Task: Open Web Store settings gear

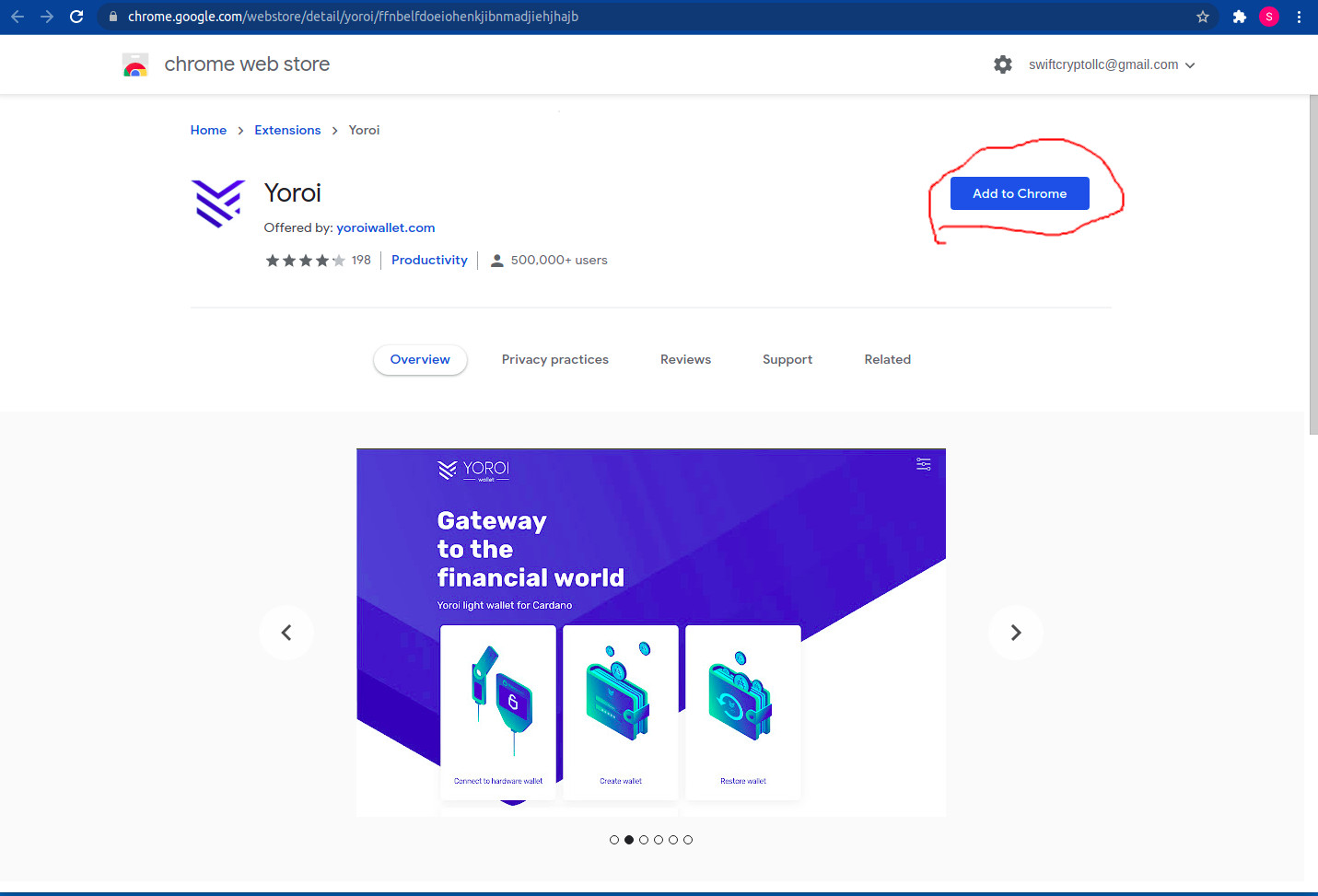Action: point(1003,64)
